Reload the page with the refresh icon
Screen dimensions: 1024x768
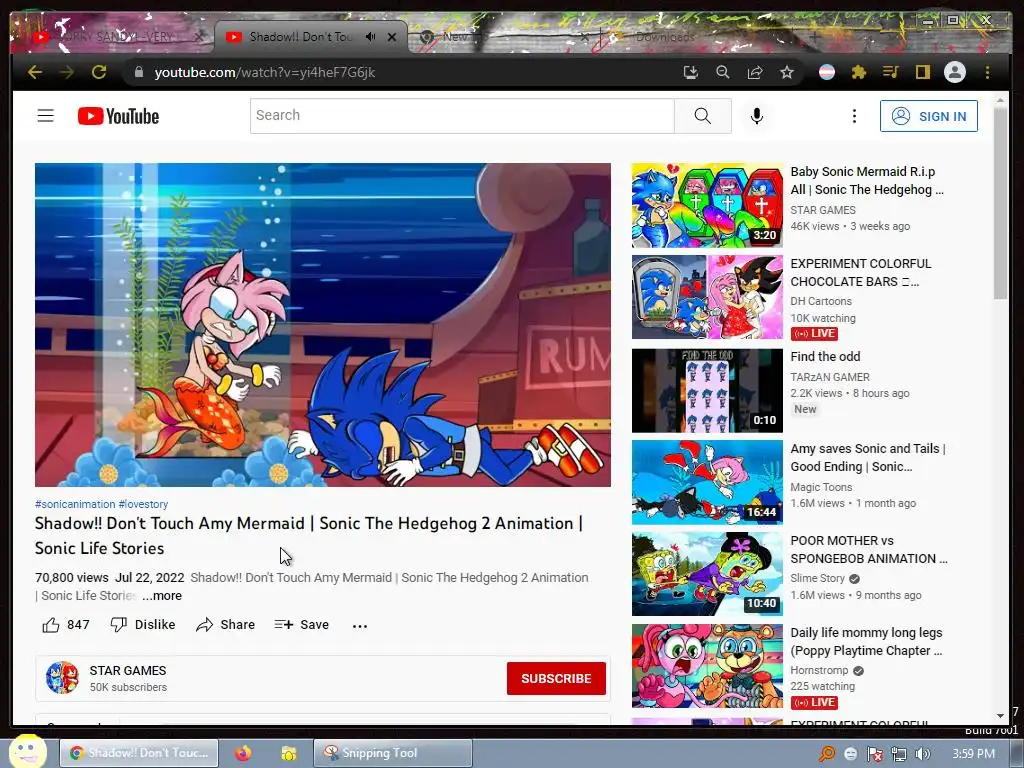click(x=99, y=72)
